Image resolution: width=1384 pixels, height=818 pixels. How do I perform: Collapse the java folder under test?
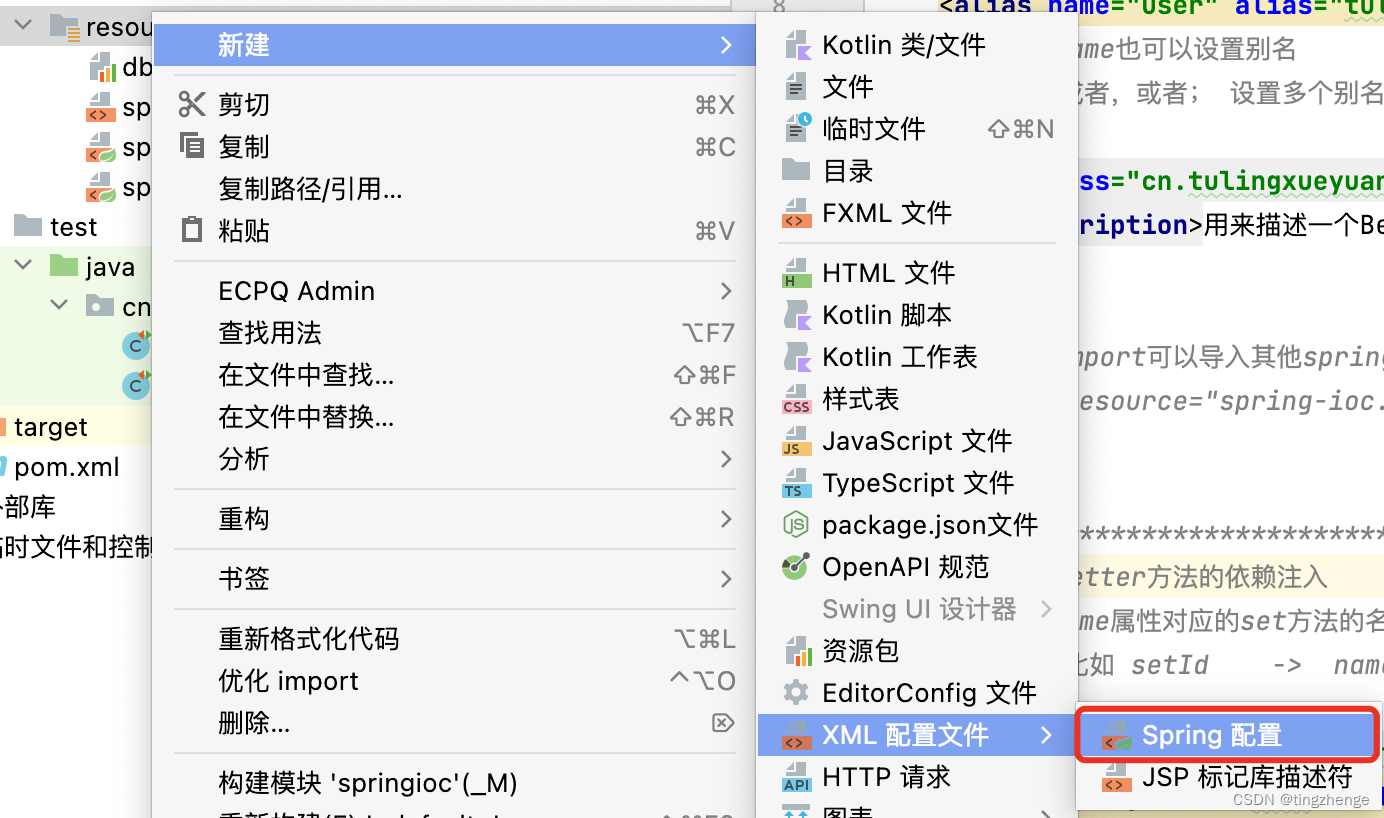pyautogui.click(x=23, y=266)
